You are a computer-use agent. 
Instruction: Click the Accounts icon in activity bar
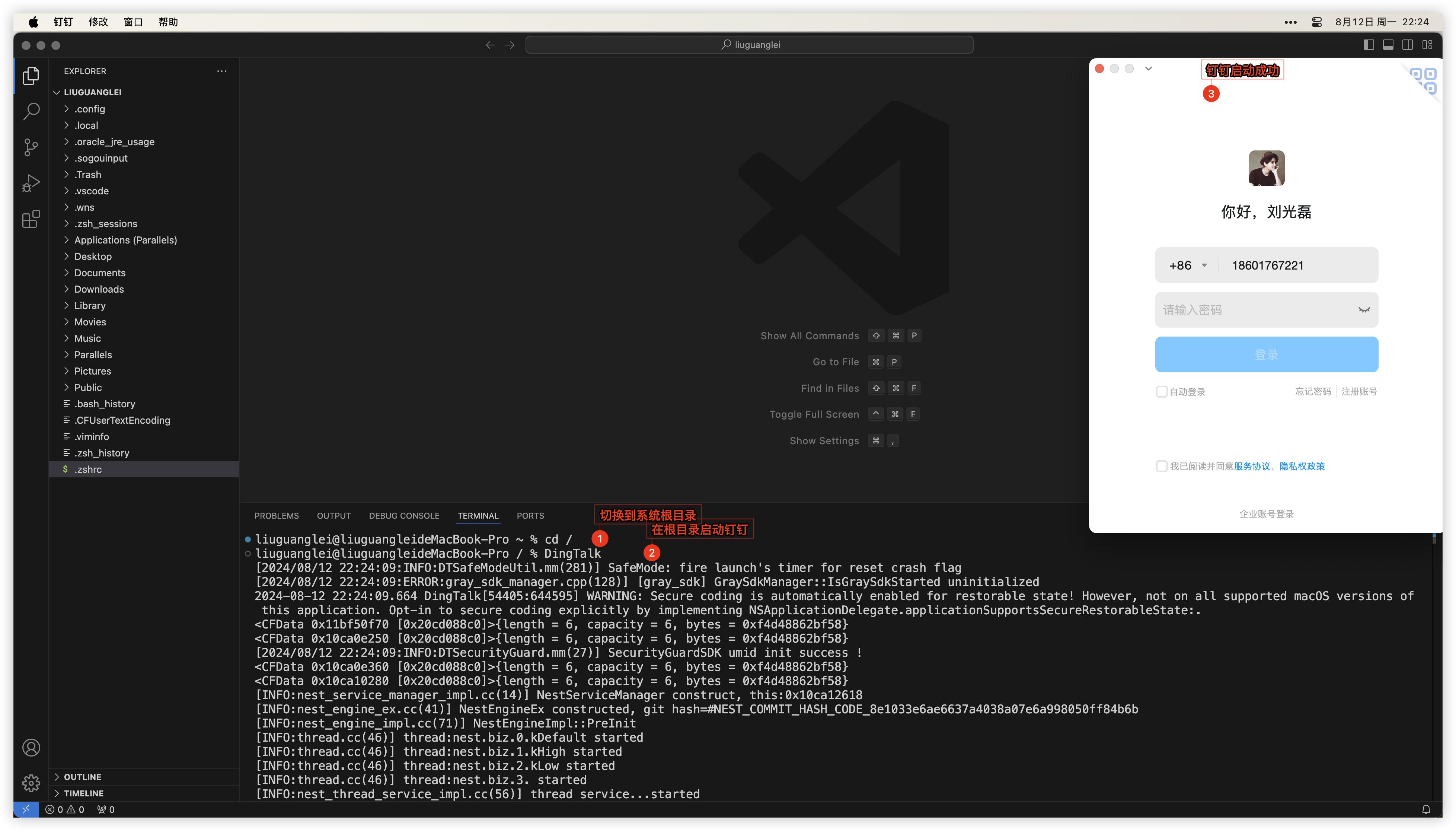coord(31,747)
